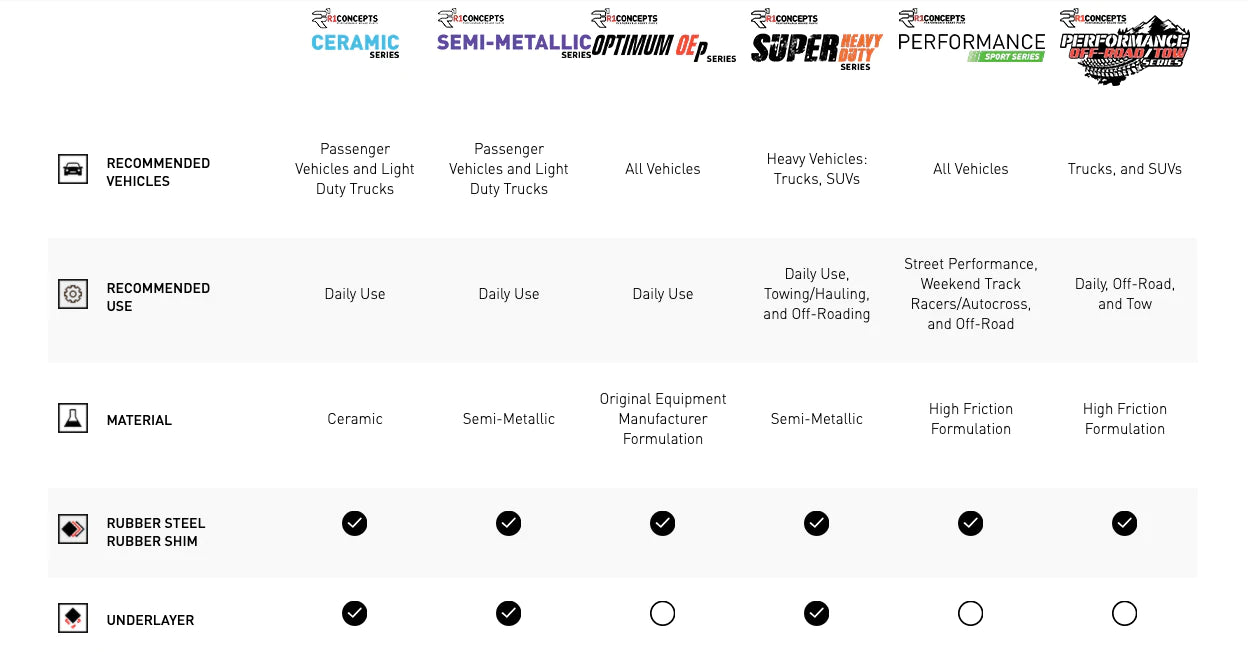The width and height of the screenshot is (1248, 652).
Task: Open the Performance Off-Road/Tow Series logo
Action: click(x=1125, y=46)
